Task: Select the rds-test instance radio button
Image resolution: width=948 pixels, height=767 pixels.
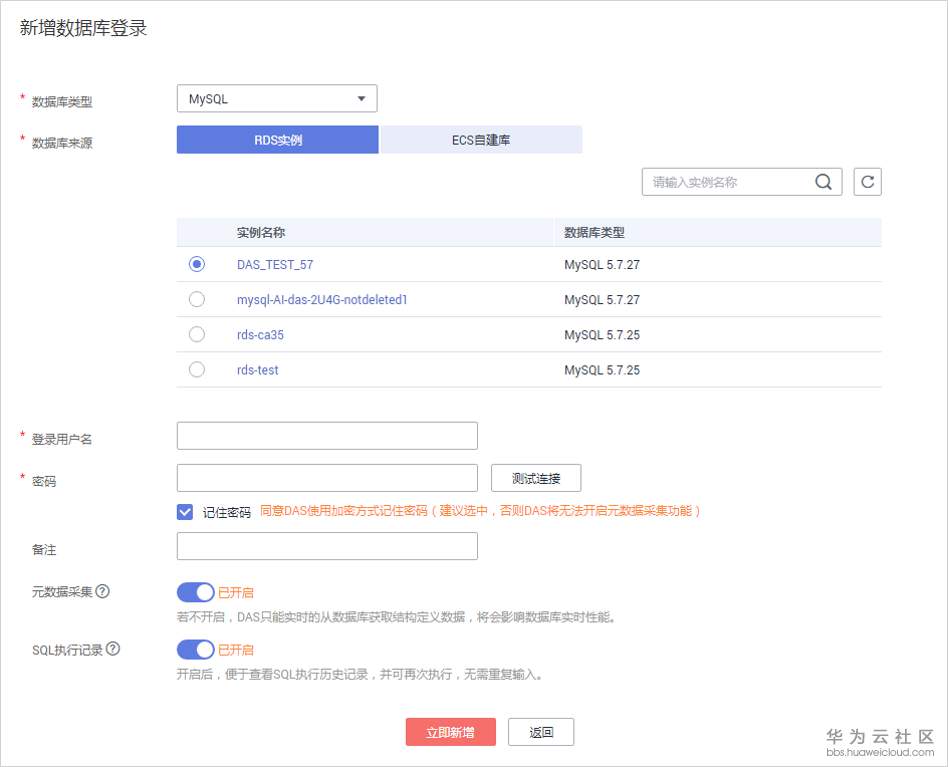Action: click(196, 370)
